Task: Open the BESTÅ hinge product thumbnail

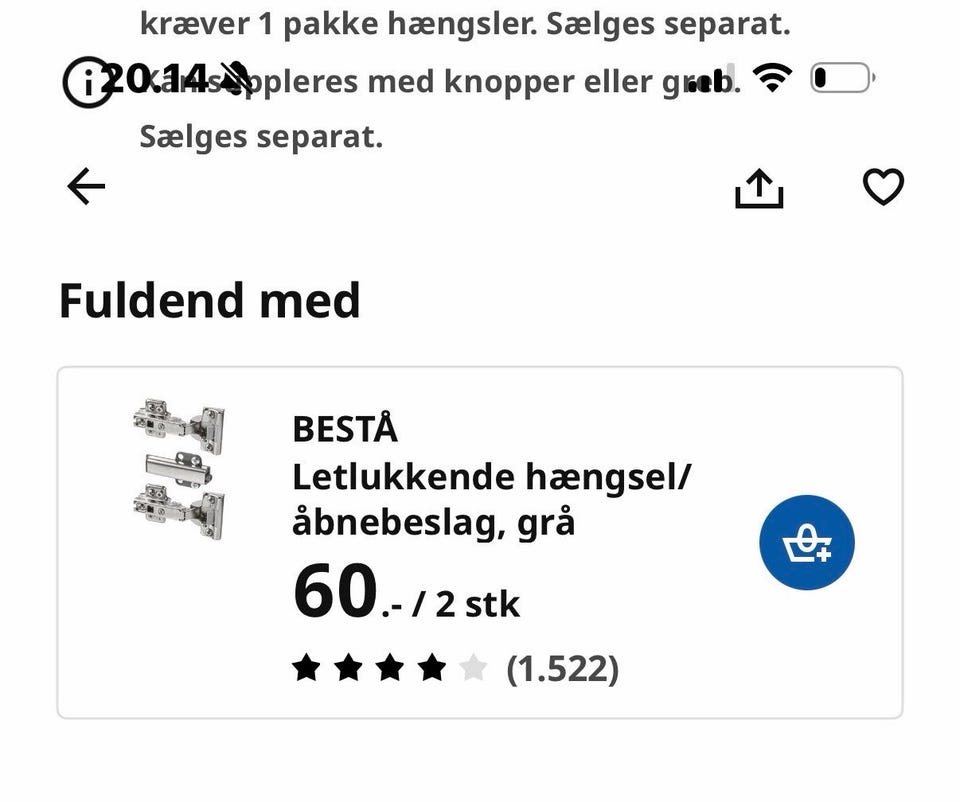Action: (179, 469)
